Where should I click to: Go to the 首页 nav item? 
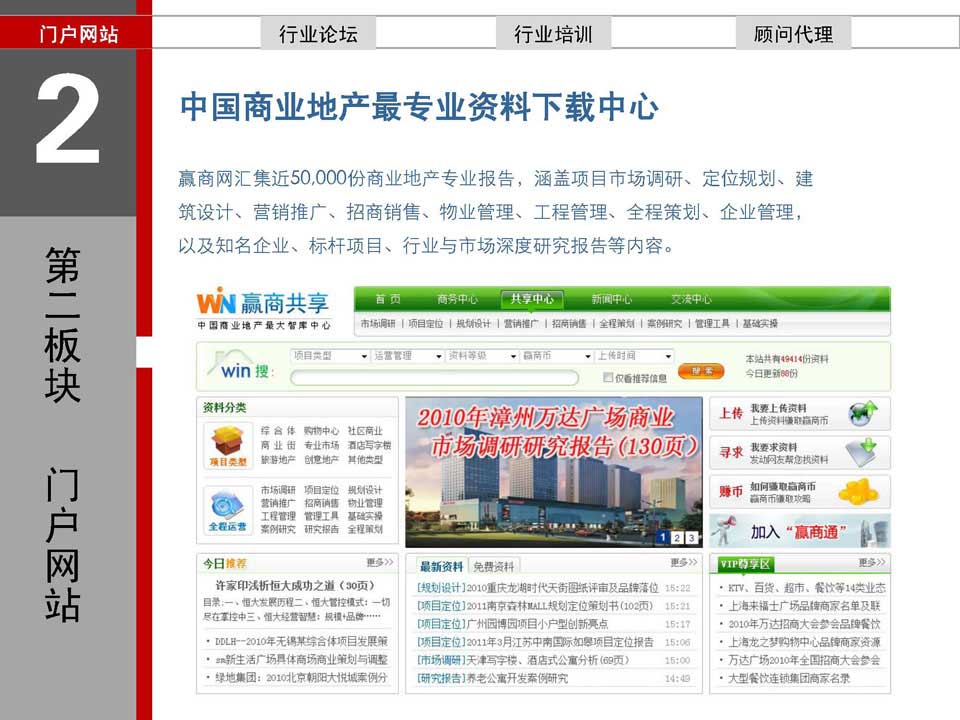click(388, 299)
